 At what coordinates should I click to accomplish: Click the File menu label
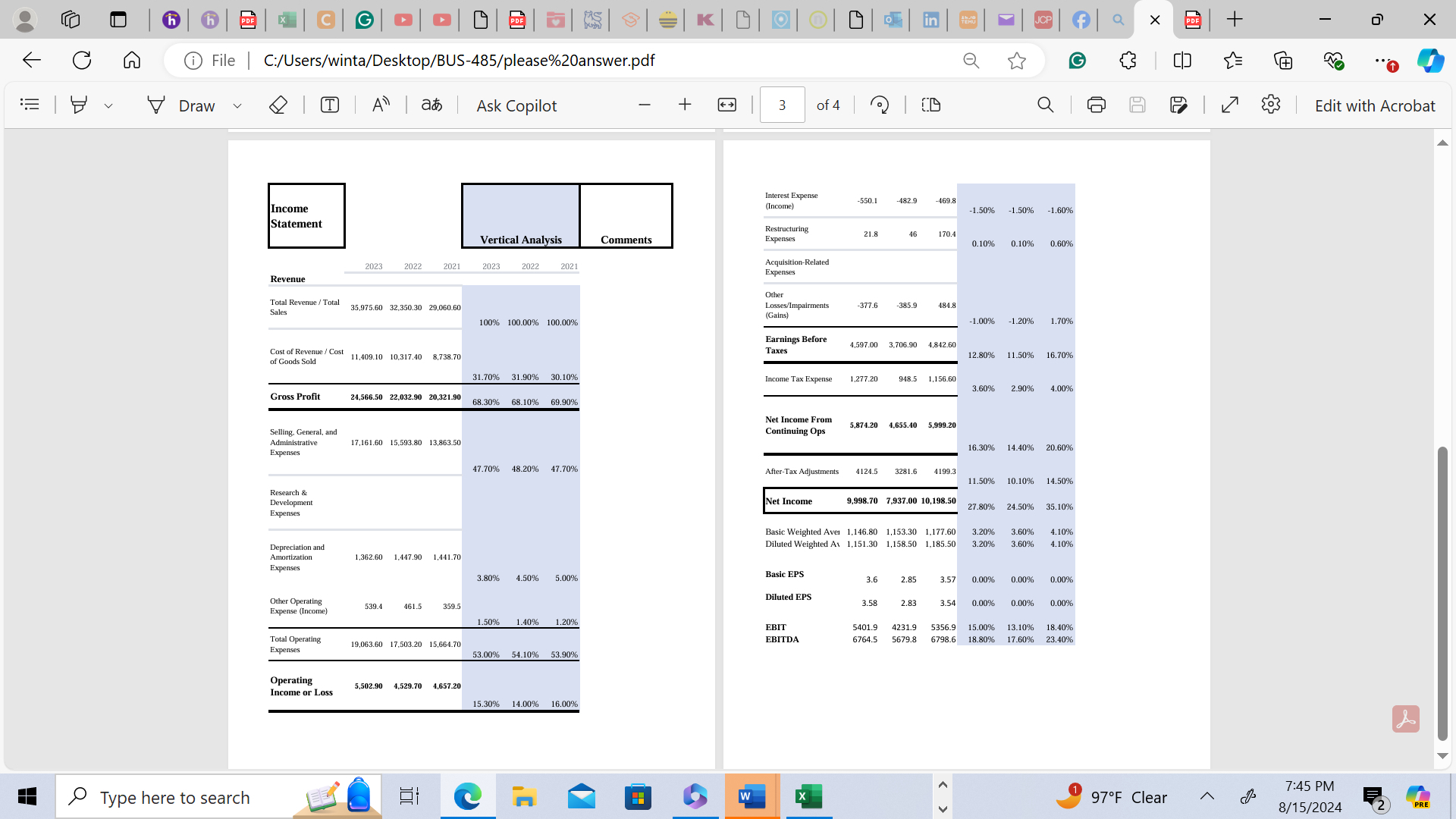coord(222,60)
